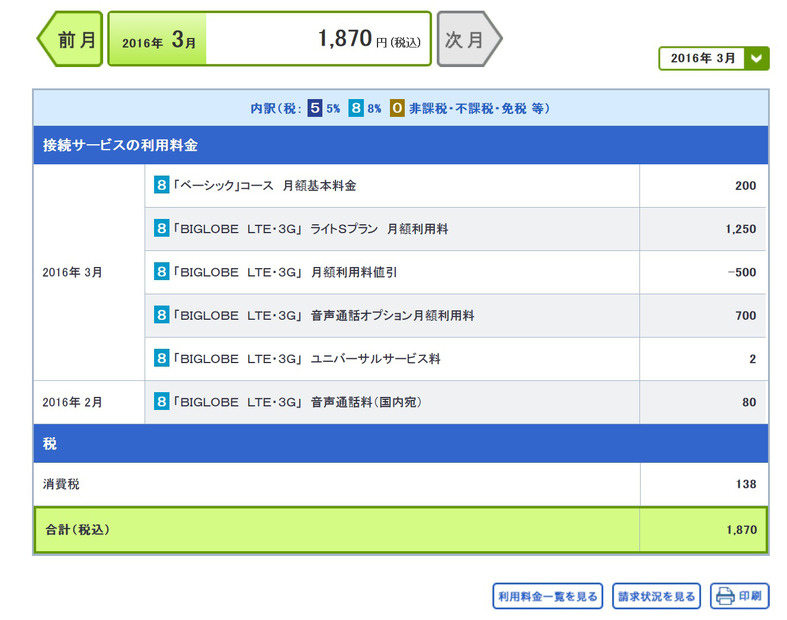Viewport: 787px width, 620px height.
Task: Click the 5% tax legend icon
Action: 315,108
